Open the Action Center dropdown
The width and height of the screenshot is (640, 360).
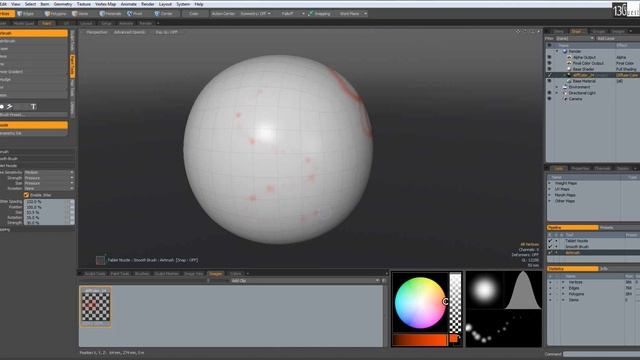(x=223, y=13)
